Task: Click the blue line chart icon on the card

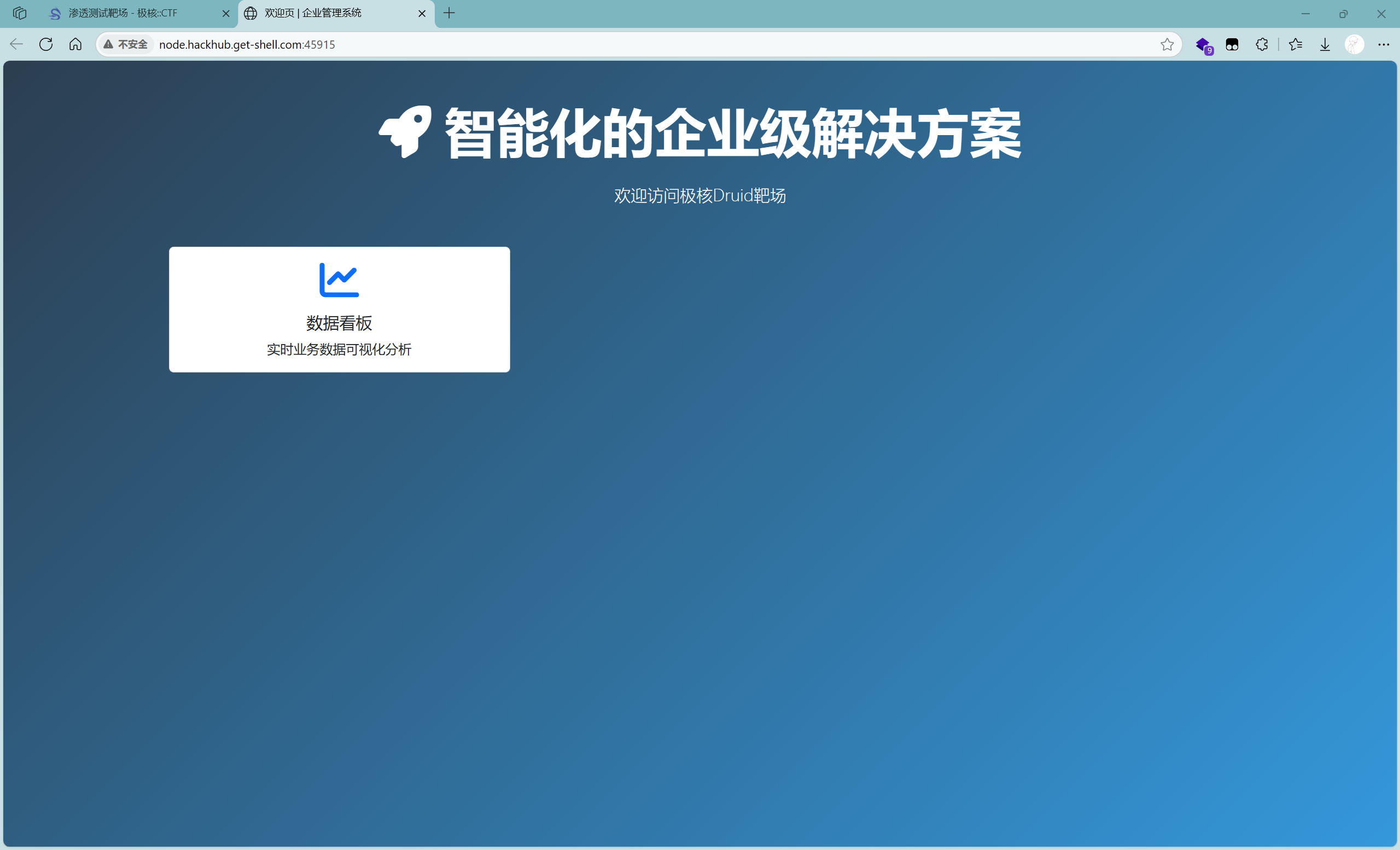Action: (x=339, y=280)
